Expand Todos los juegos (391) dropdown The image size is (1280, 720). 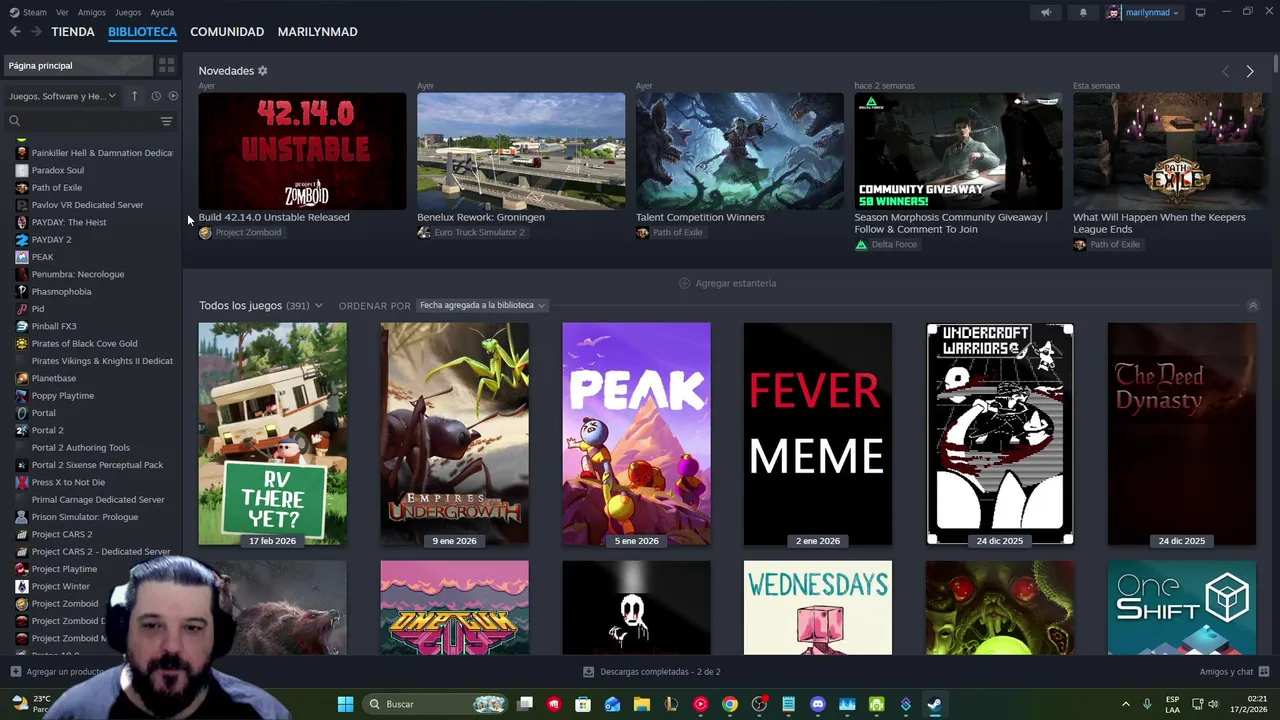tap(261, 305)
